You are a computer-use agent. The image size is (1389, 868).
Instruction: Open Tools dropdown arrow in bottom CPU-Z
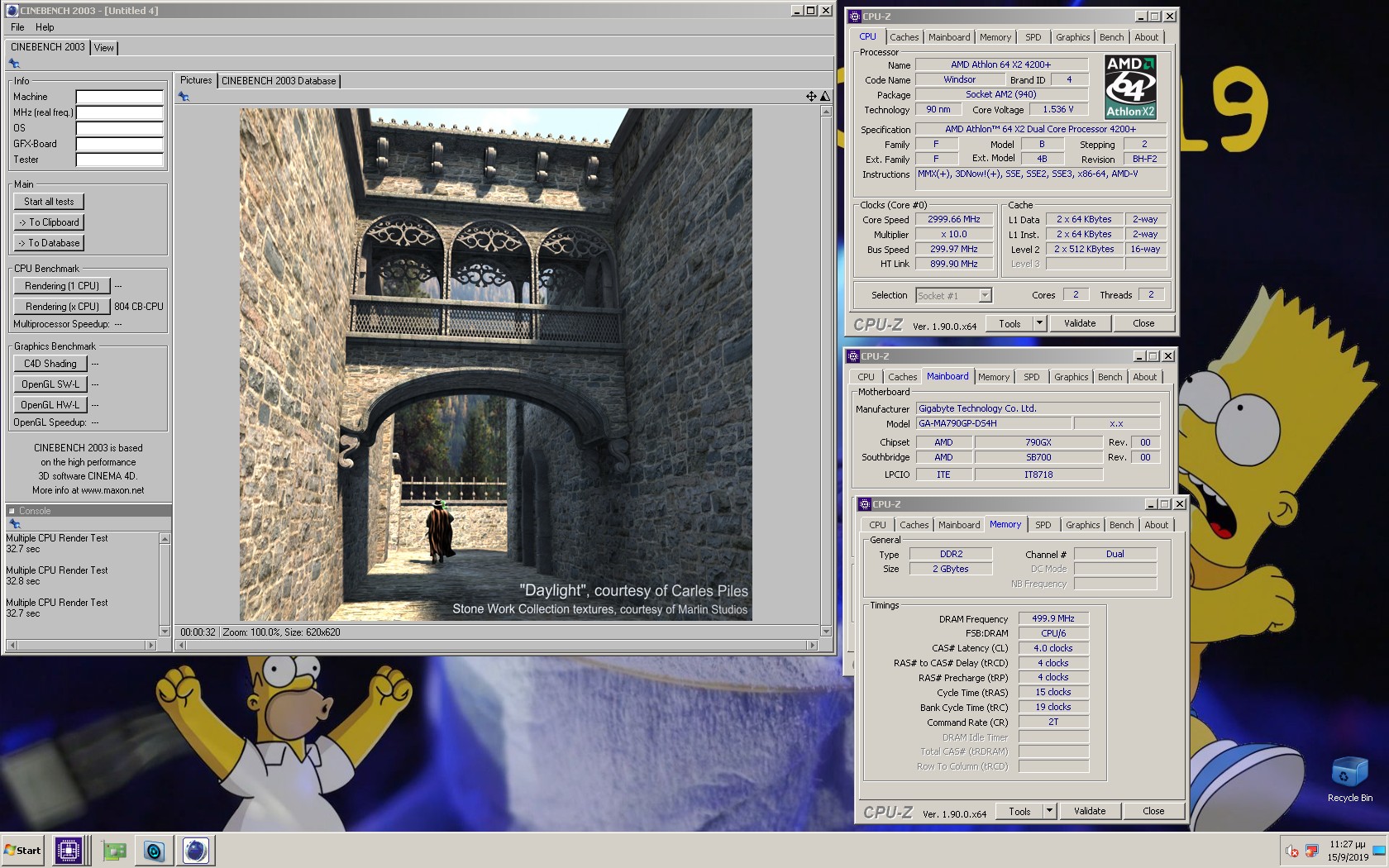[1049, 811]
